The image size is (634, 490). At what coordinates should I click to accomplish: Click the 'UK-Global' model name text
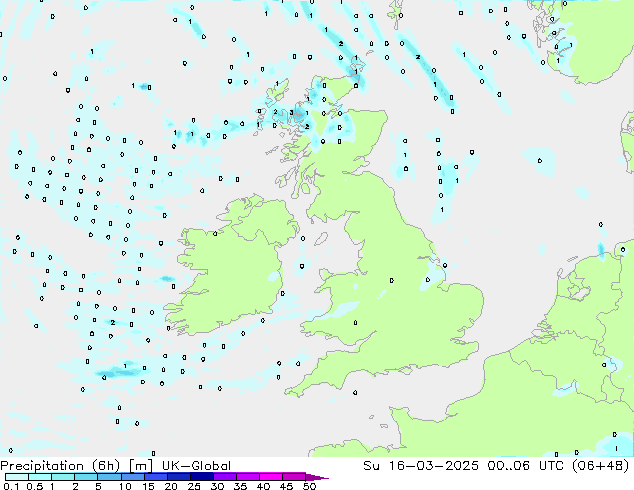(196, 466)
